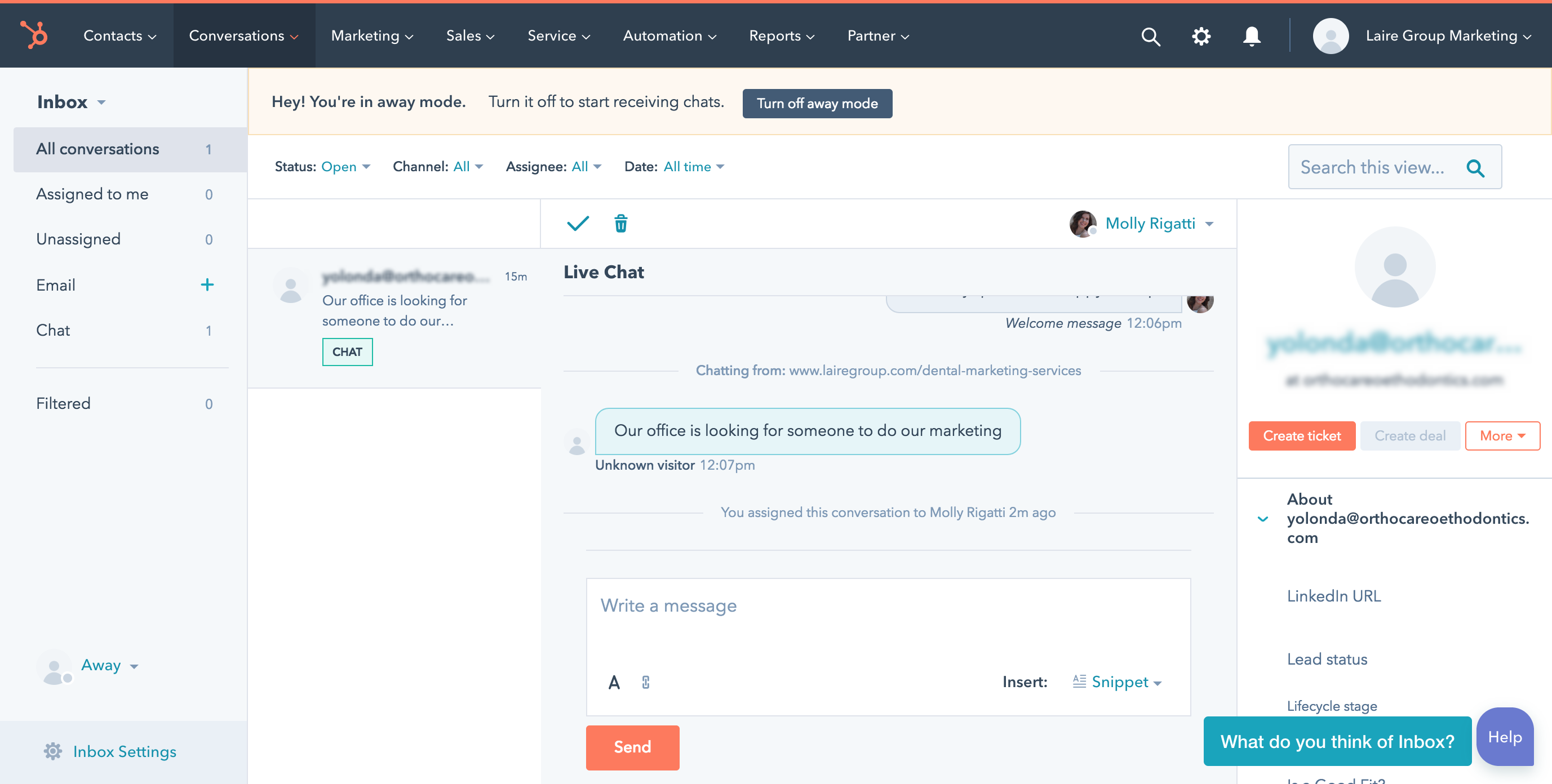Click the HubSpot sprocket logo

[x=34, y=35]
